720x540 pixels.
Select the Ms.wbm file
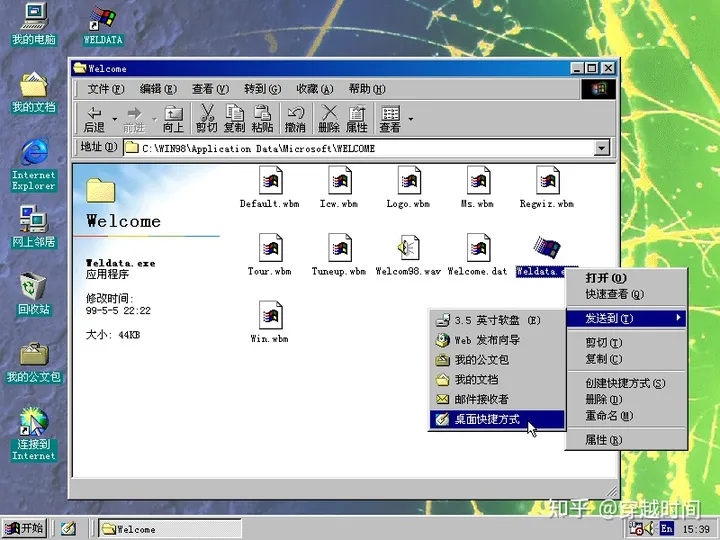[x=478, y=187]
